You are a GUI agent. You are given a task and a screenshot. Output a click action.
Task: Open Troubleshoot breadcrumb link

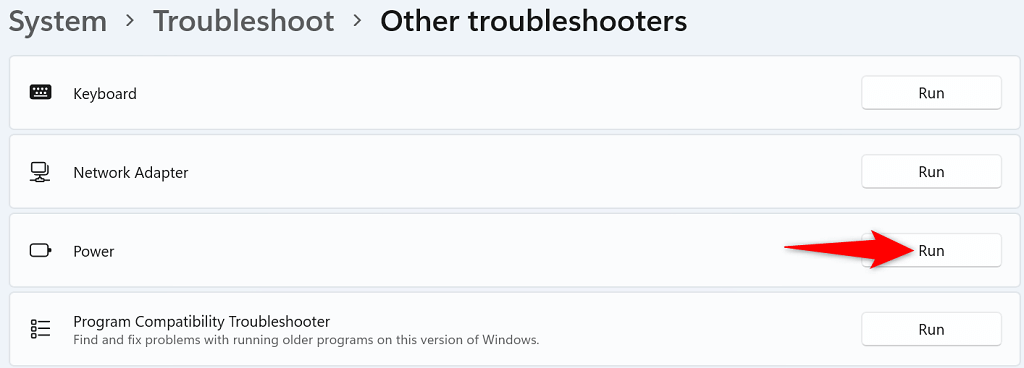244,22
